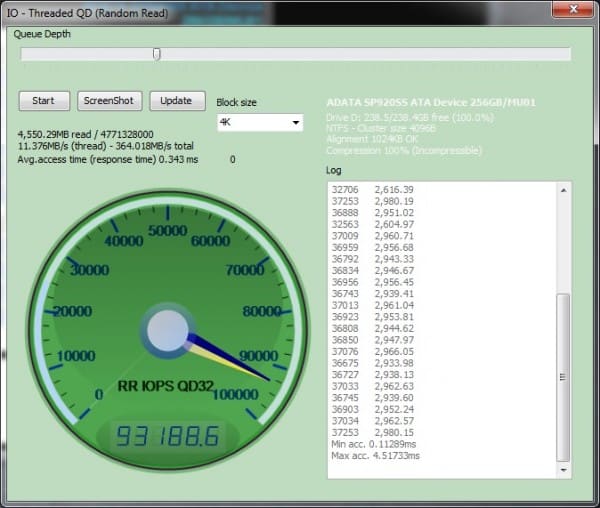The image size is (600, 508).
Task: Select log row 36743 2,939.41
Action: click(x=372, y=293)
